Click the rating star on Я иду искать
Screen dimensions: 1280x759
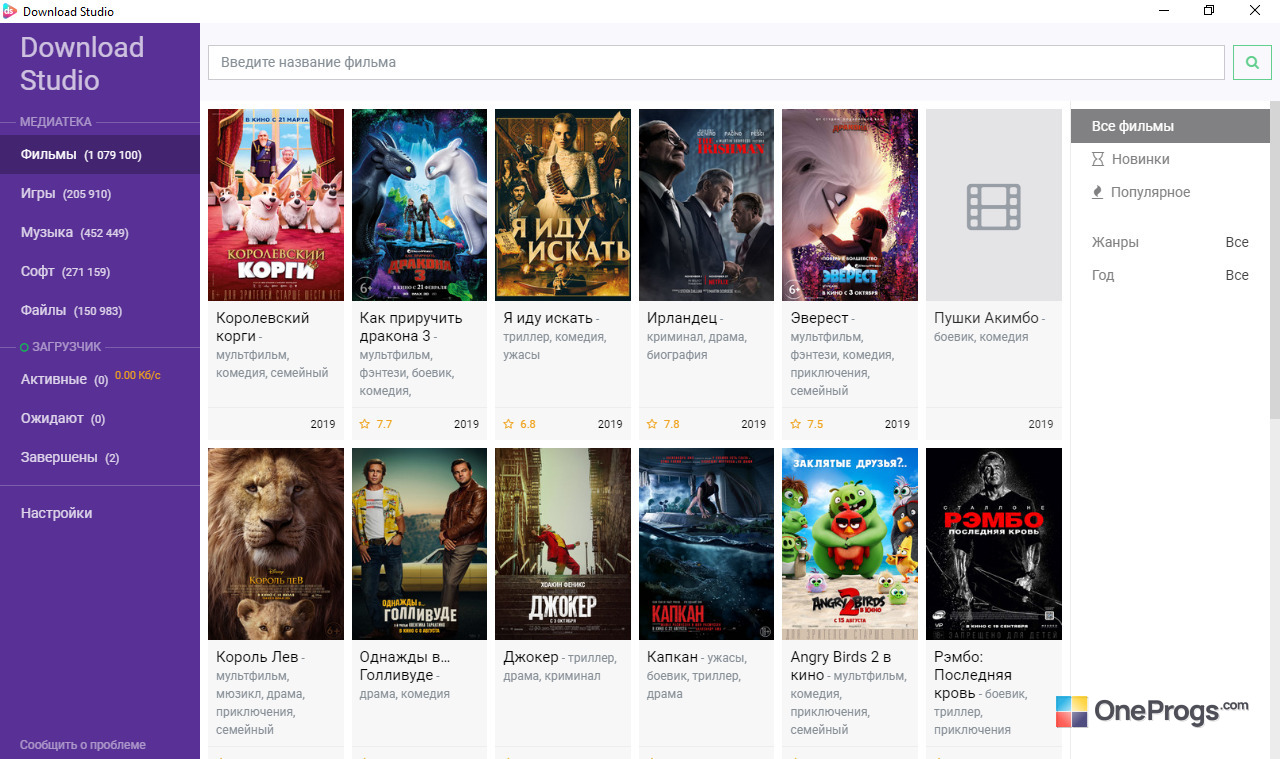508,424
